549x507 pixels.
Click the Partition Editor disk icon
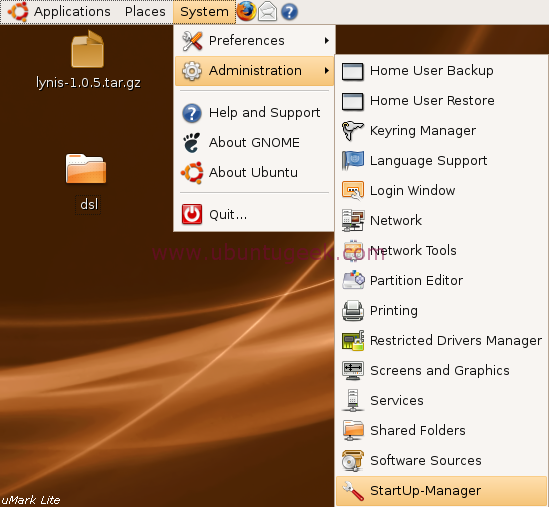pos(353,280)
